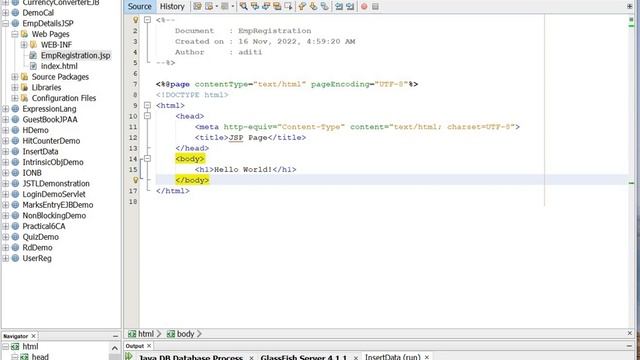The width and height of the screenshot is (640, 360).
Task: Close the Output panel tab
Action: [x=149, y=346]
